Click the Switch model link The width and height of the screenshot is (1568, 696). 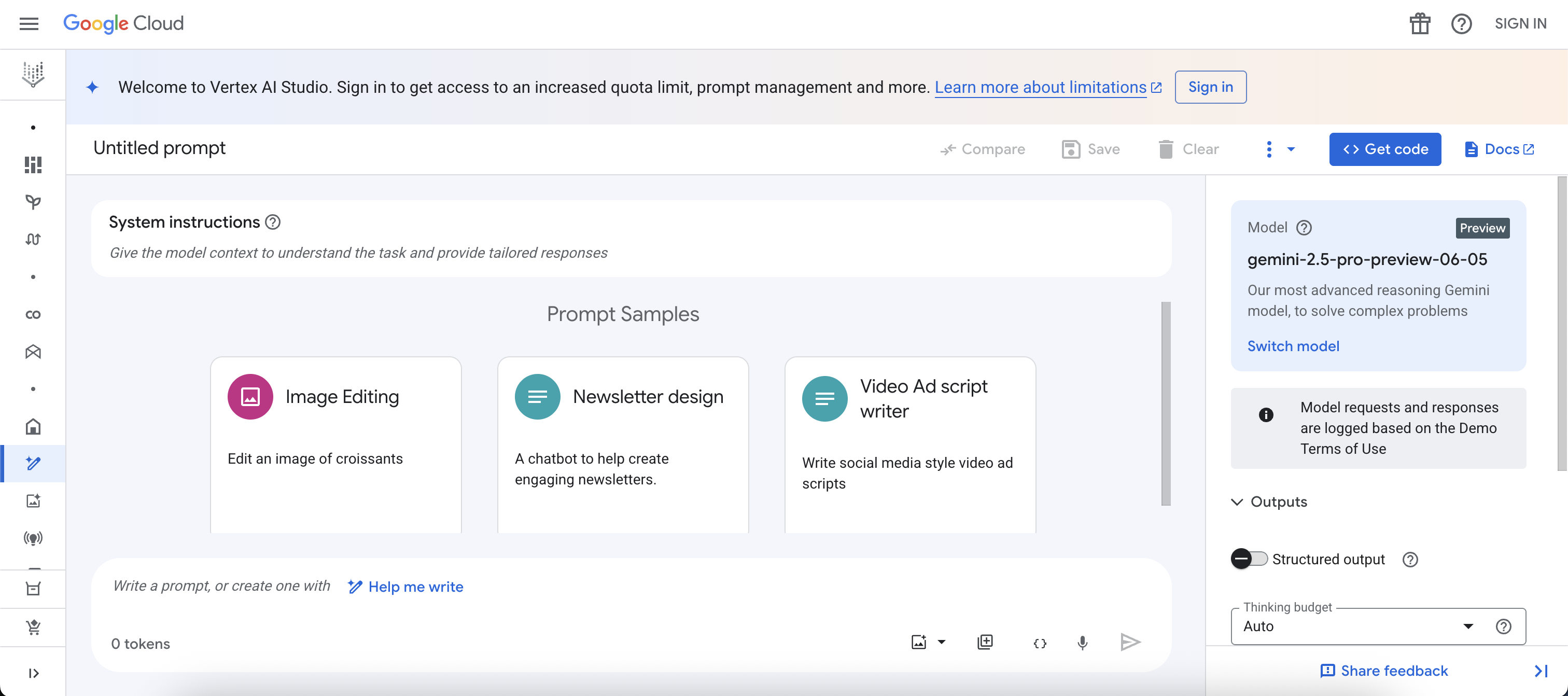[1293, 346]
